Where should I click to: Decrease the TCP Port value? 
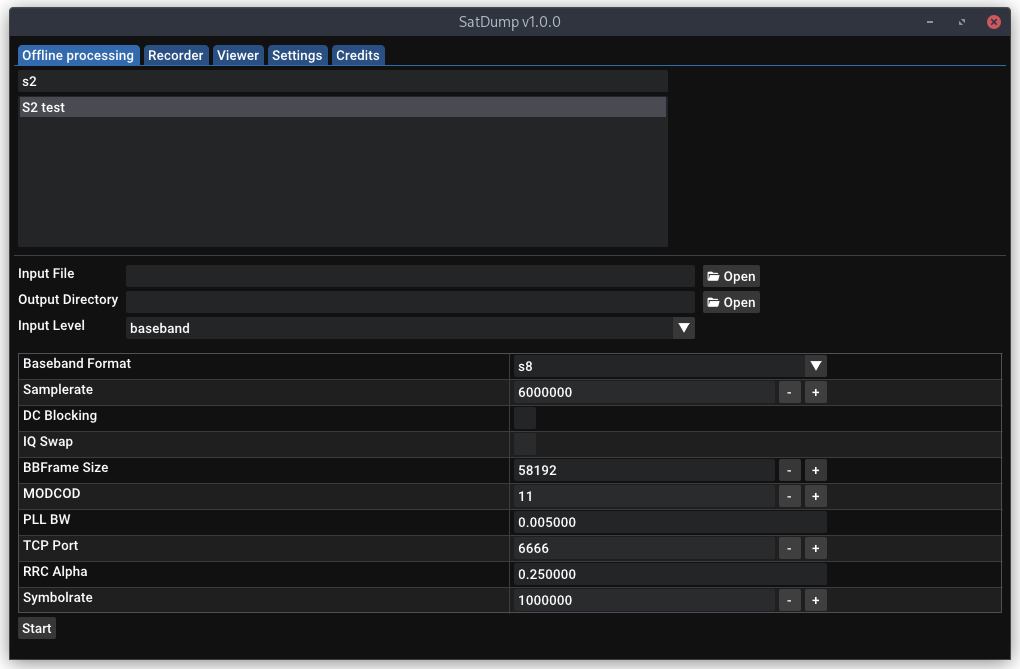click(x=789, y=549)
